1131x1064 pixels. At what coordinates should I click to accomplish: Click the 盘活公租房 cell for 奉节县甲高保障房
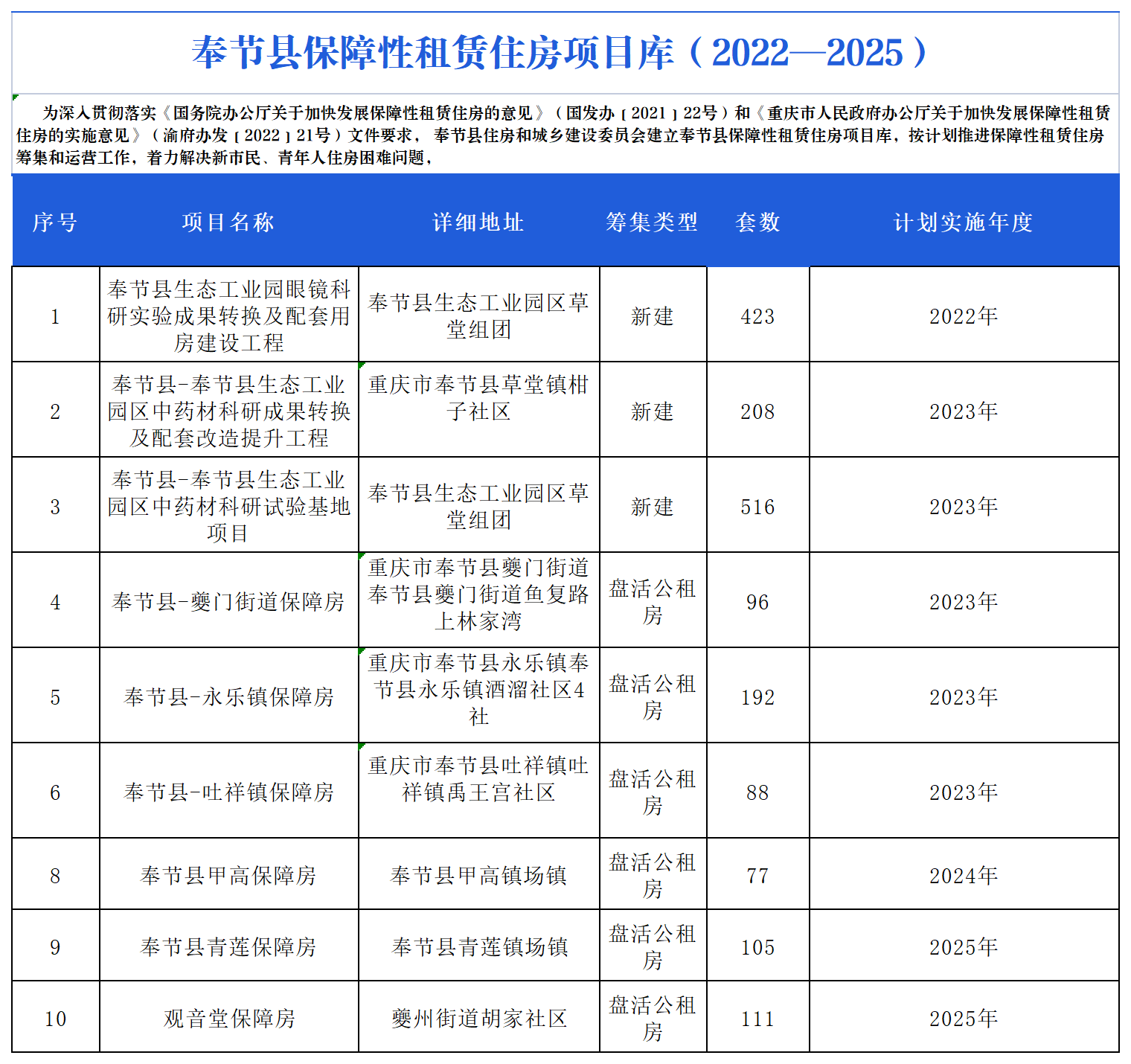pos(653,874)
